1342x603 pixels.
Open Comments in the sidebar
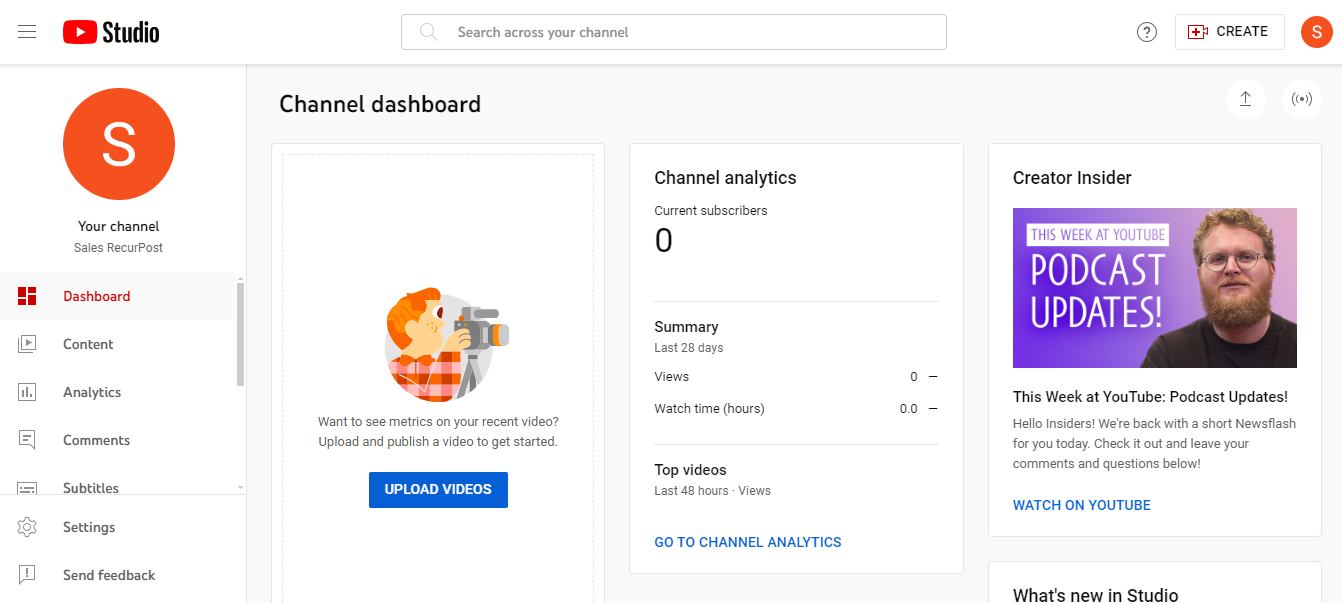tap(118, 440)
